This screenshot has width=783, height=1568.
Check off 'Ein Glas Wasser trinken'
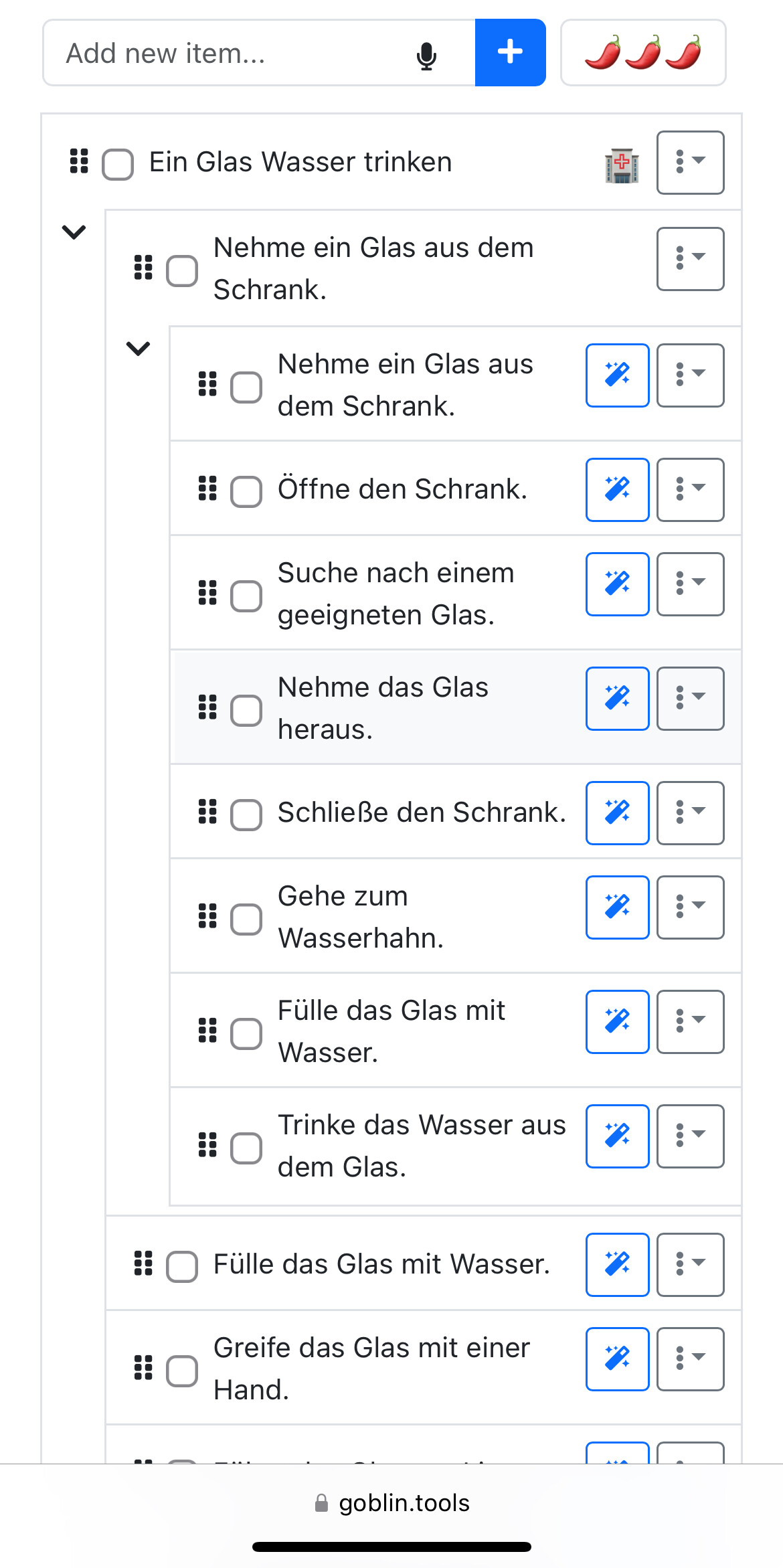pos(118,164)
